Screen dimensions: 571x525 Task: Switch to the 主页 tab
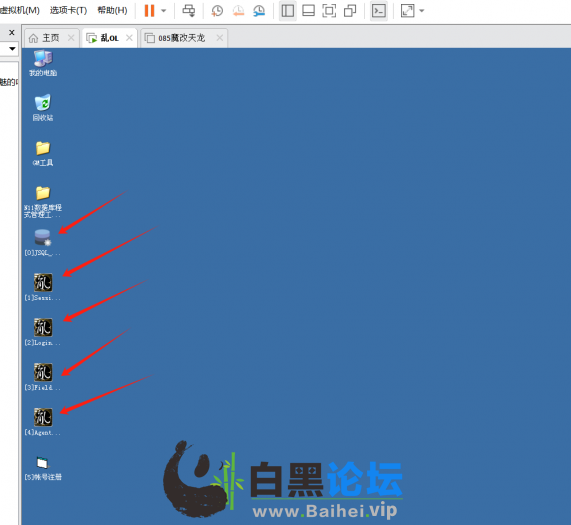pos(51,38)
